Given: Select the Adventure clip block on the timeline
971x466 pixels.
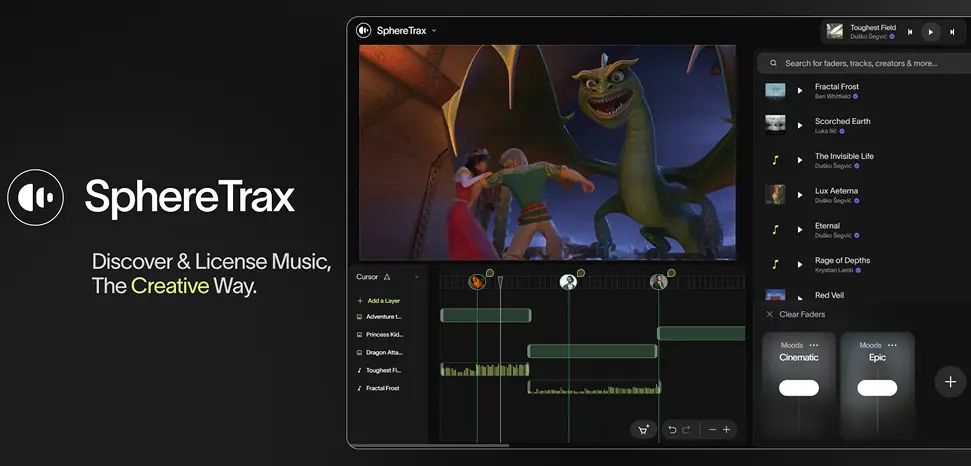Looking at the screenshot, I should [486, 315].
